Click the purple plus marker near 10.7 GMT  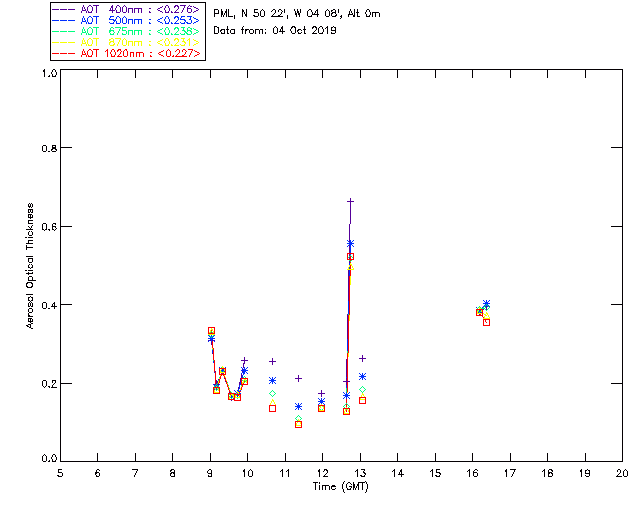(273, 361)
